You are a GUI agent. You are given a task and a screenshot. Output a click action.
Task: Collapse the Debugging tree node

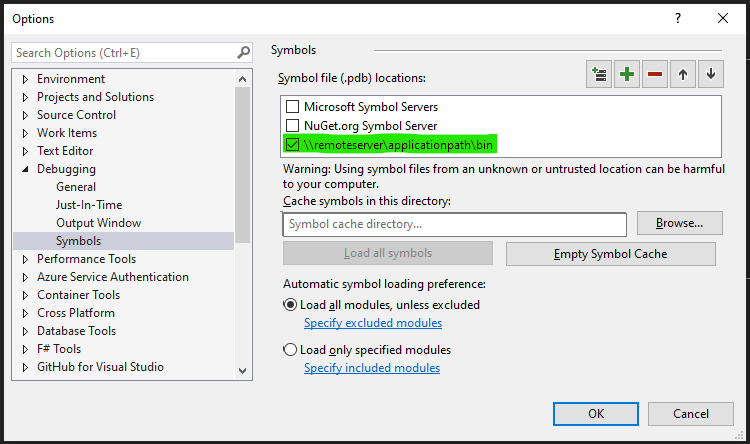tap(25, 169)
